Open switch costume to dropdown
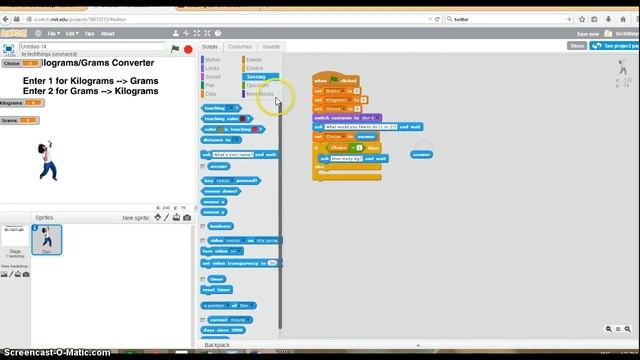This screenshot has width=640, height=360. tap(377, 118)
